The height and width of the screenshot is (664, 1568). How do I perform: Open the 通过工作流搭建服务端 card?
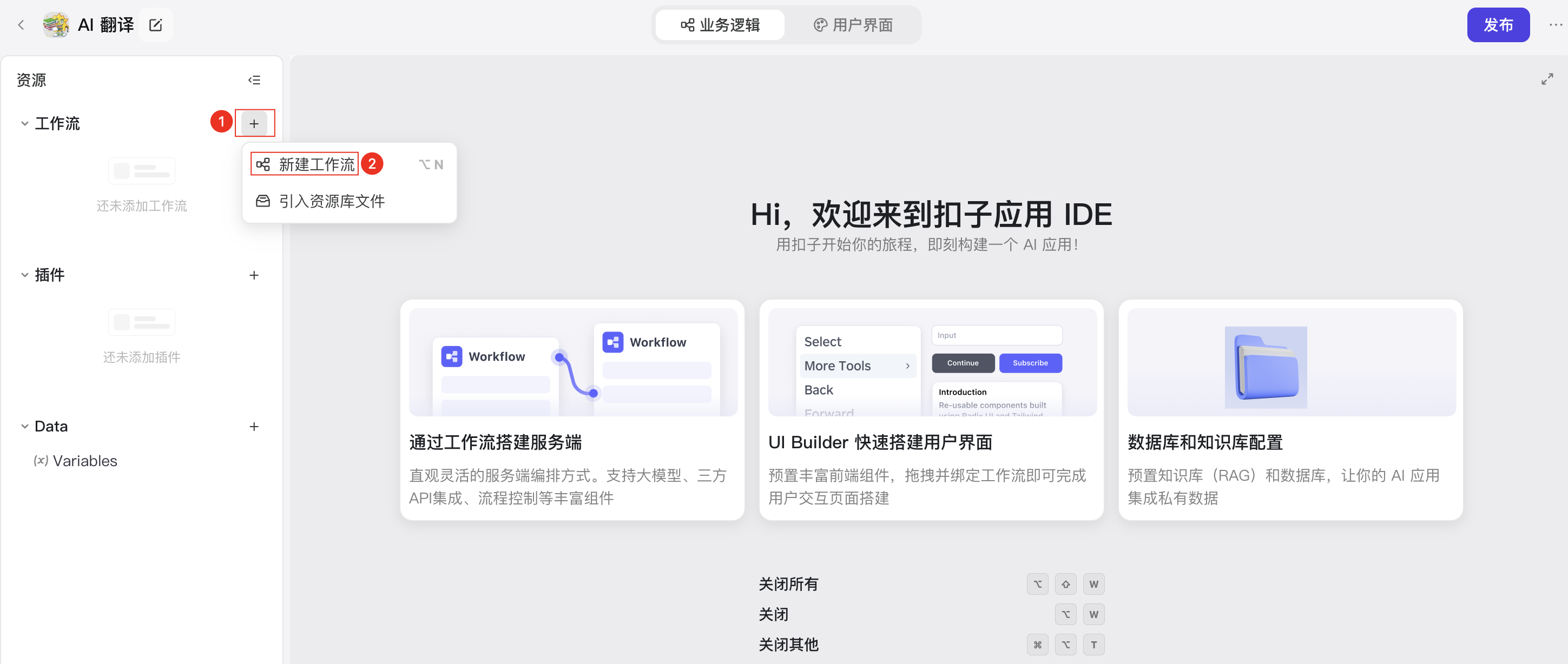pos(572,410)
